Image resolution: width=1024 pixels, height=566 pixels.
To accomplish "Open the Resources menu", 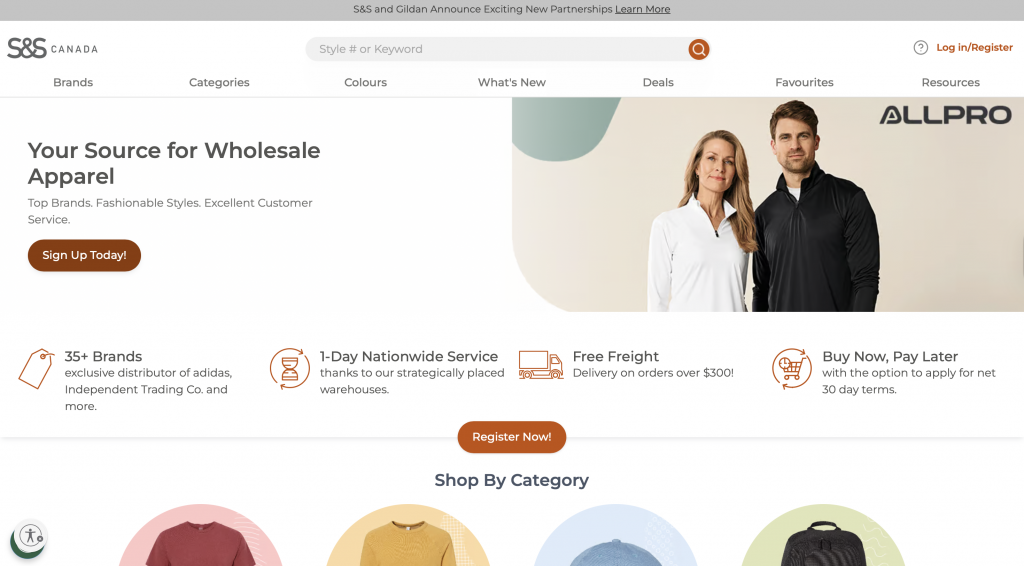I will pos(950,82).
